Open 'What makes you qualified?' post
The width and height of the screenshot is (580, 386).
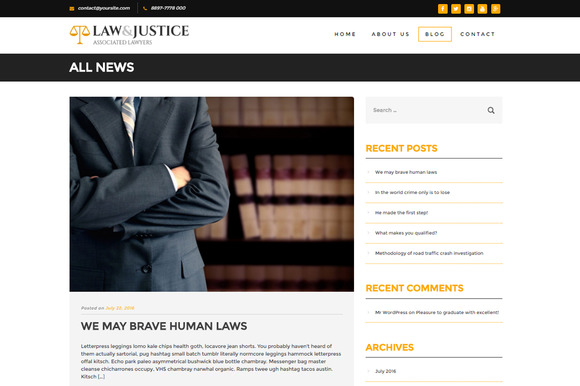406,233
